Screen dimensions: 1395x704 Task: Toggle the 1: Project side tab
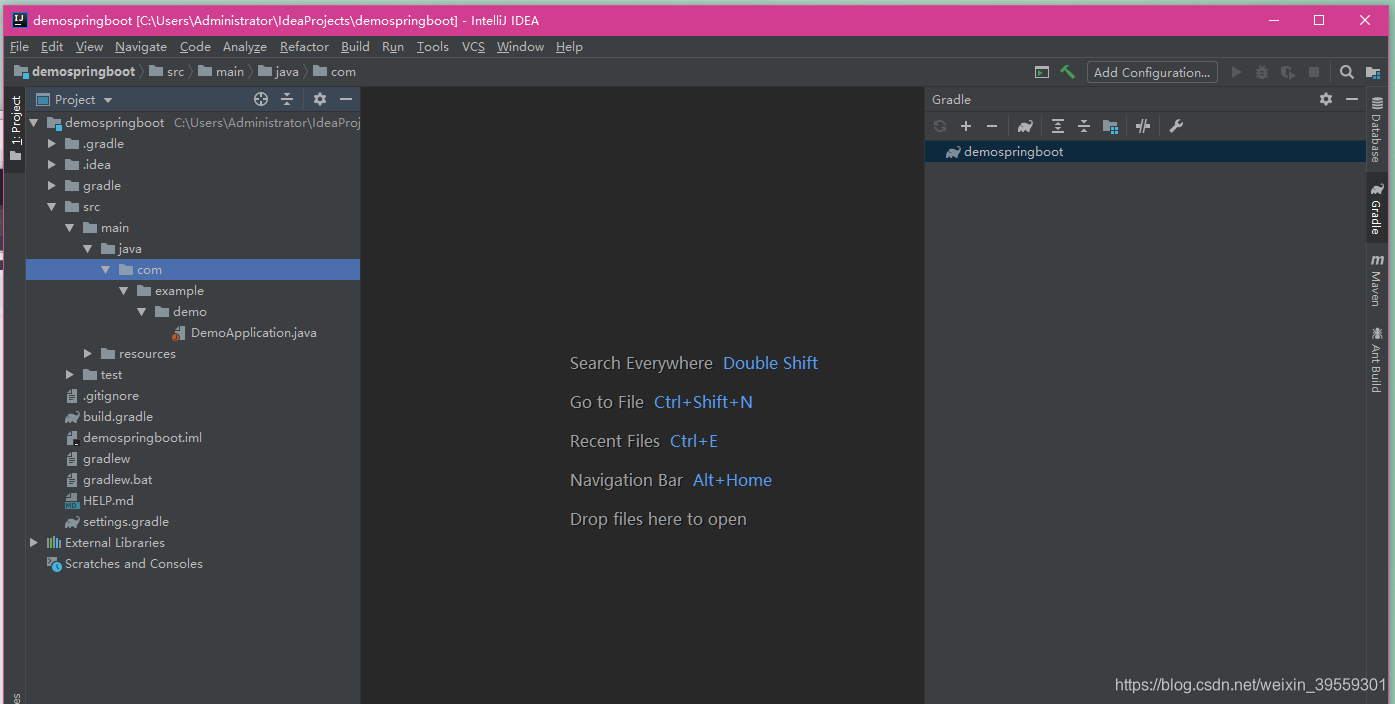(x=15, y=130)
